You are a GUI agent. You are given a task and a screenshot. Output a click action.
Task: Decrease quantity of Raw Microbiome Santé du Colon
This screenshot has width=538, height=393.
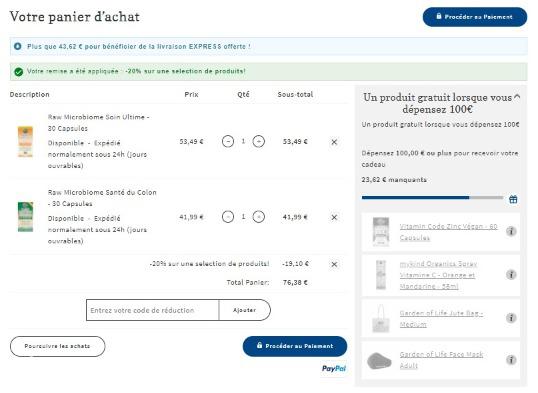228,217
